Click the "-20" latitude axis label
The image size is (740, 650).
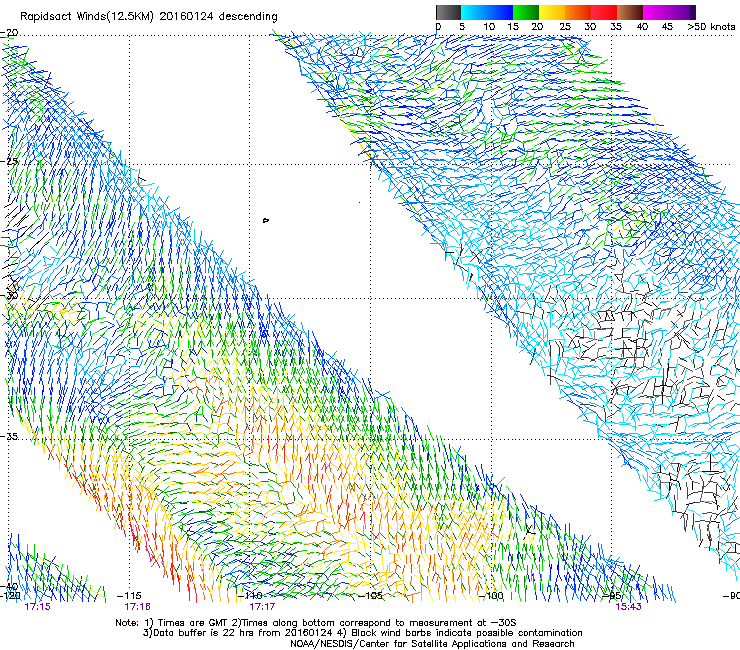[x=9, y=33]
